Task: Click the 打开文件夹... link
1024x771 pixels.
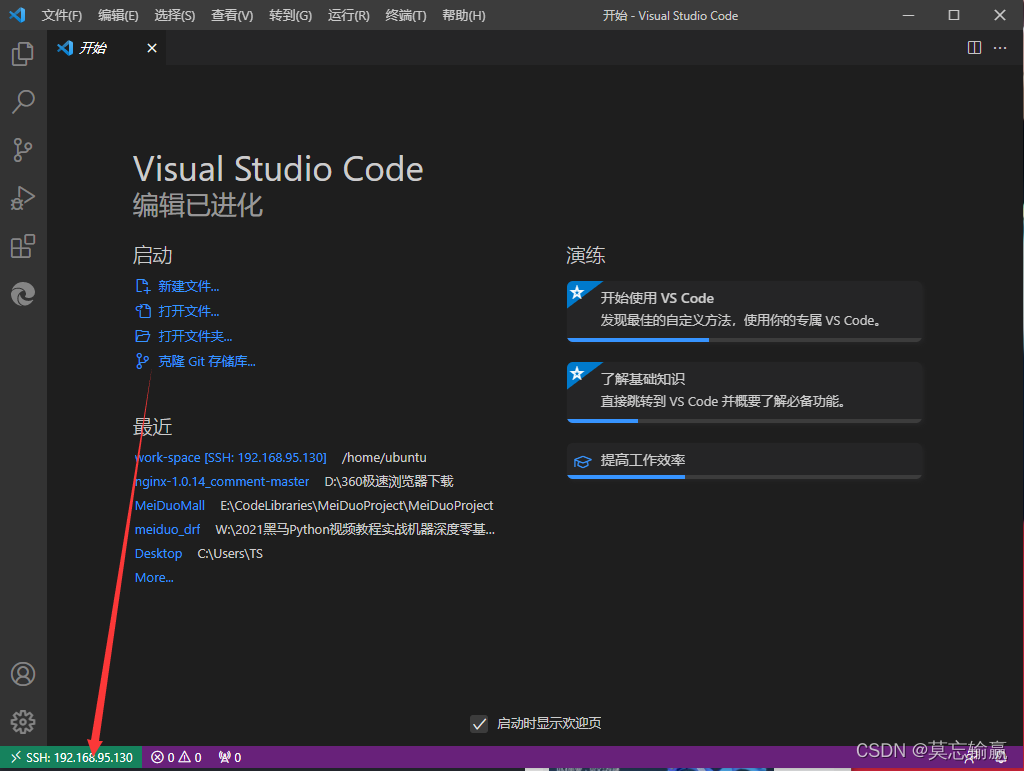Action: point(195,336)
